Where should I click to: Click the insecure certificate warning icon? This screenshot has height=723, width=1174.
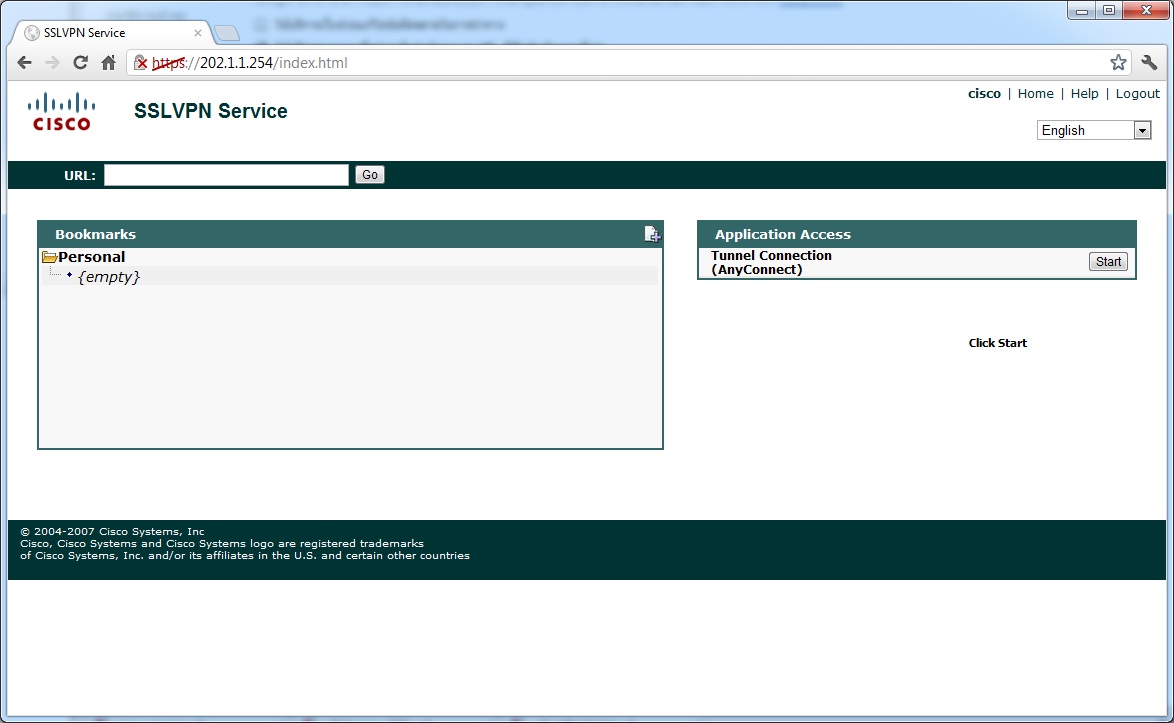(140, 63)
